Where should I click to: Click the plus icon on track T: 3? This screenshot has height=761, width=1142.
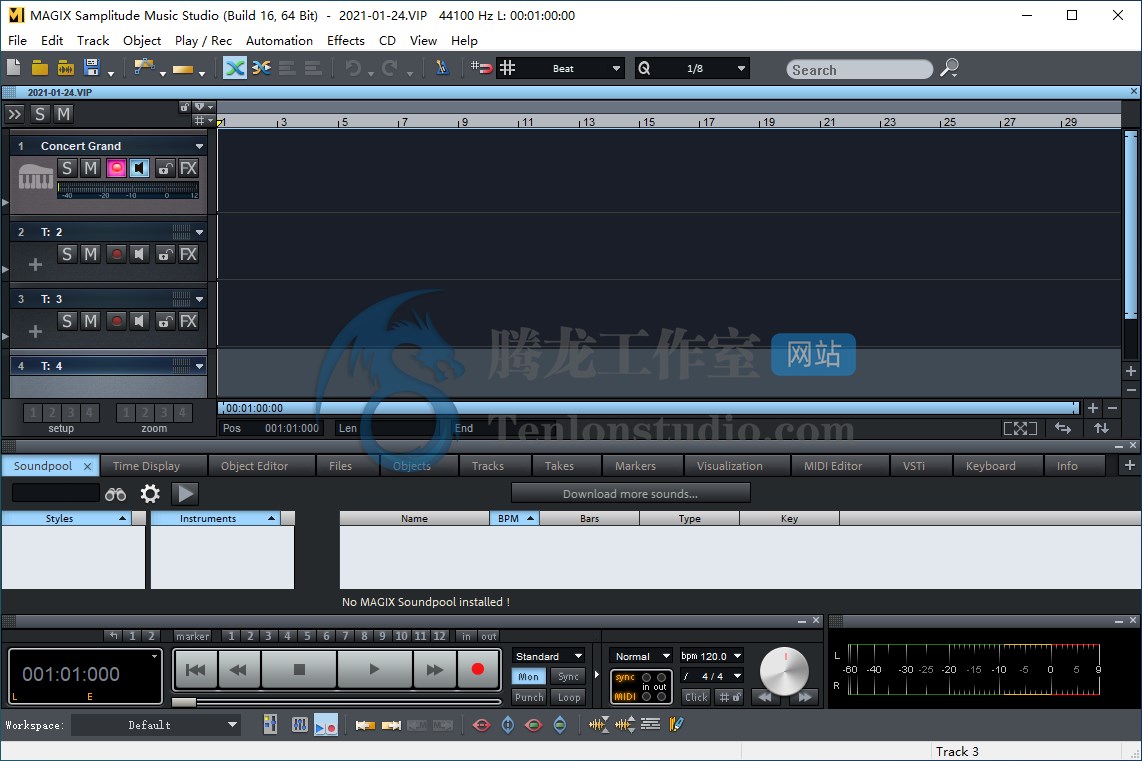tap(35, 332)
